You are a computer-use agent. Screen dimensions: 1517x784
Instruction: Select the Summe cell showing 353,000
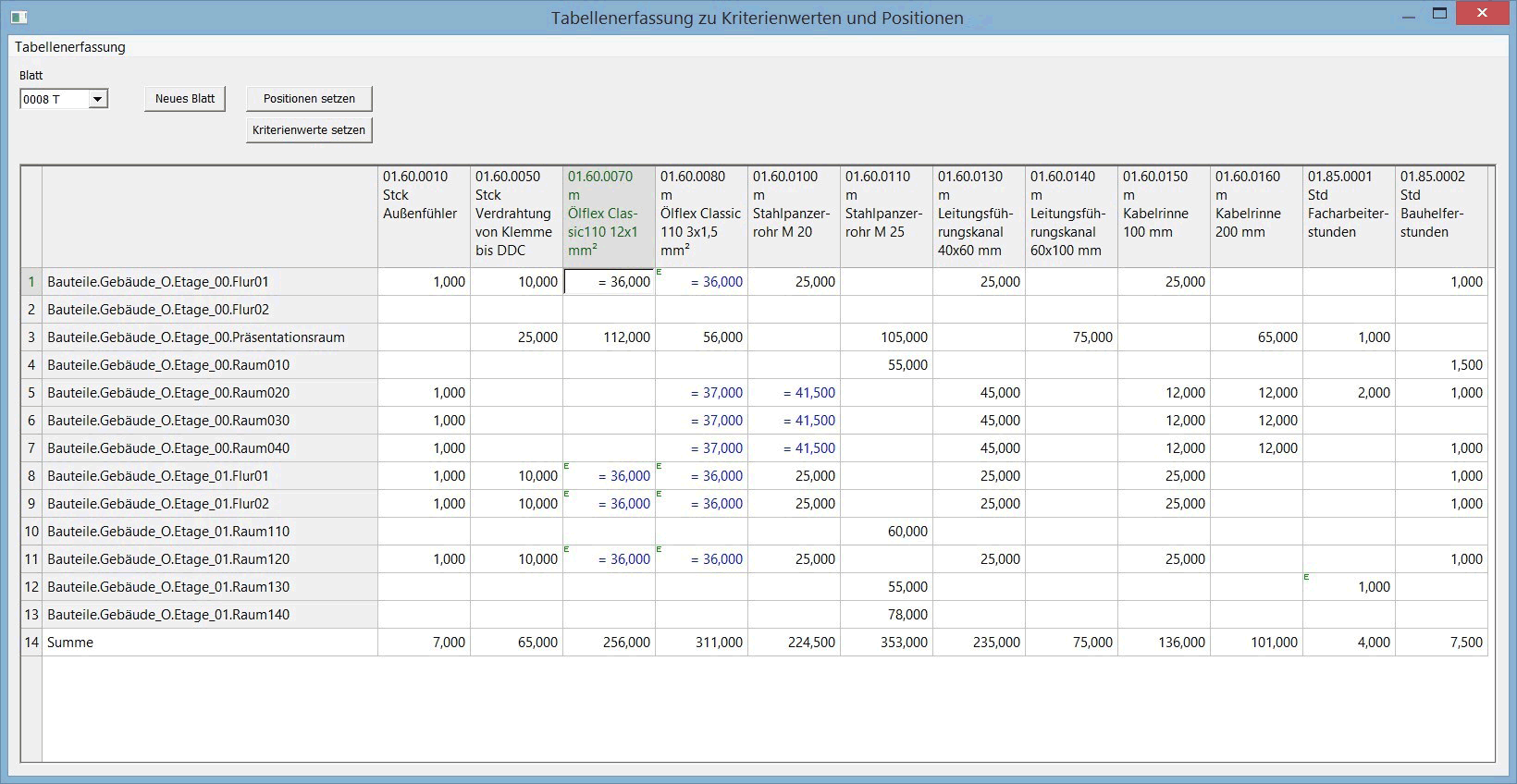tap(886, 643)
